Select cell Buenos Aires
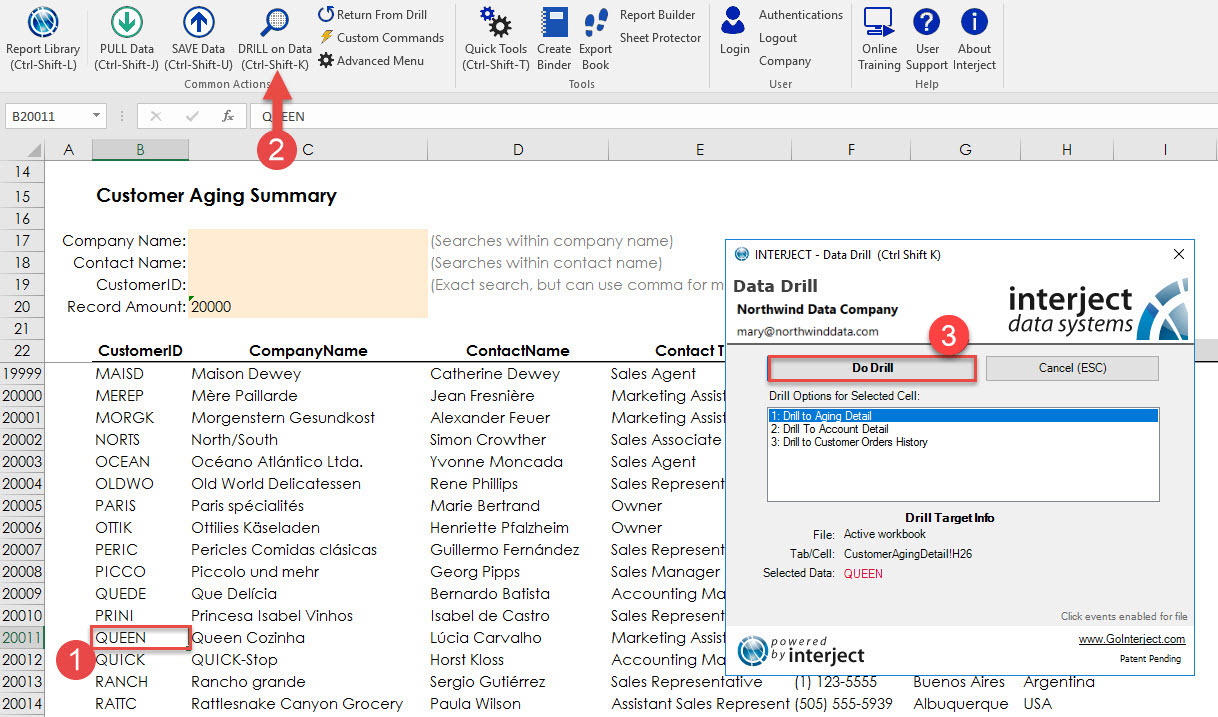1218x717 pixels. 965,681
